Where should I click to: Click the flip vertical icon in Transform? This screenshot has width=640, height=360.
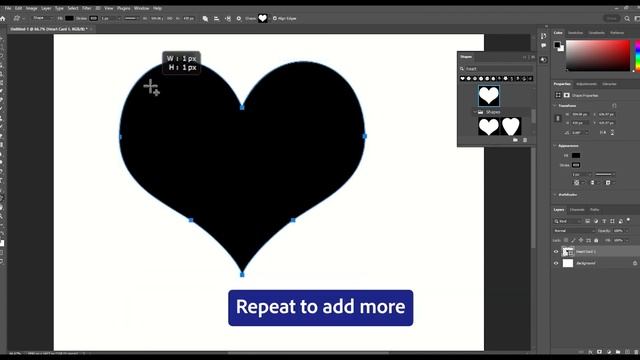click(612, 133)
